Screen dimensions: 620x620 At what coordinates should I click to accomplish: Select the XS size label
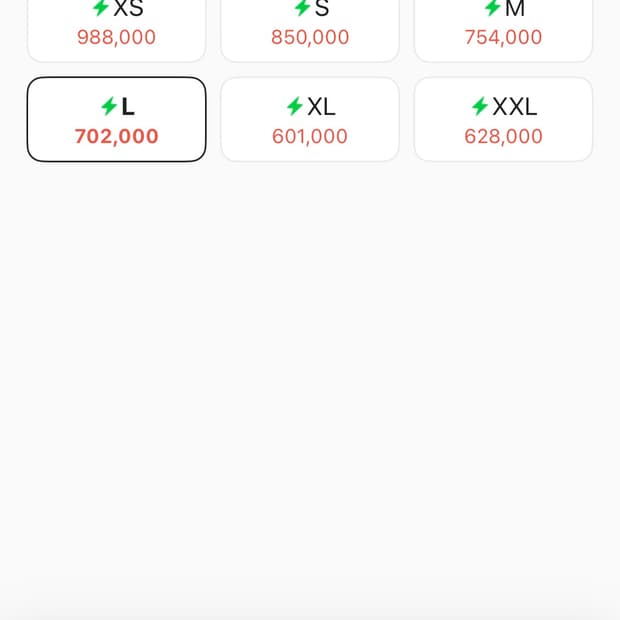coord(128,9)
